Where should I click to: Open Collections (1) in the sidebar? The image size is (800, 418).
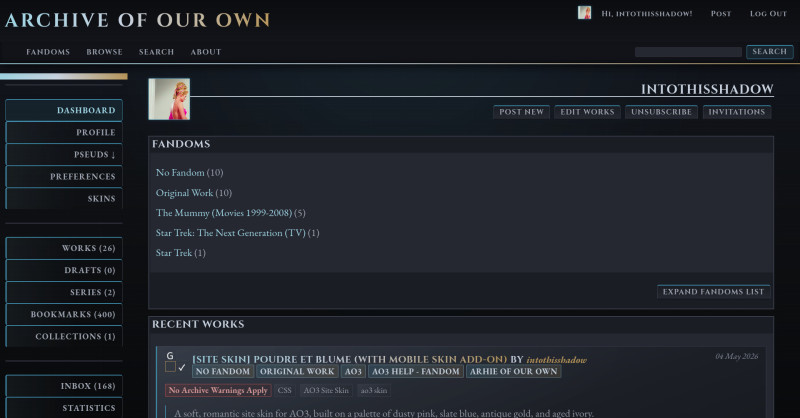(x=64, y=336)
